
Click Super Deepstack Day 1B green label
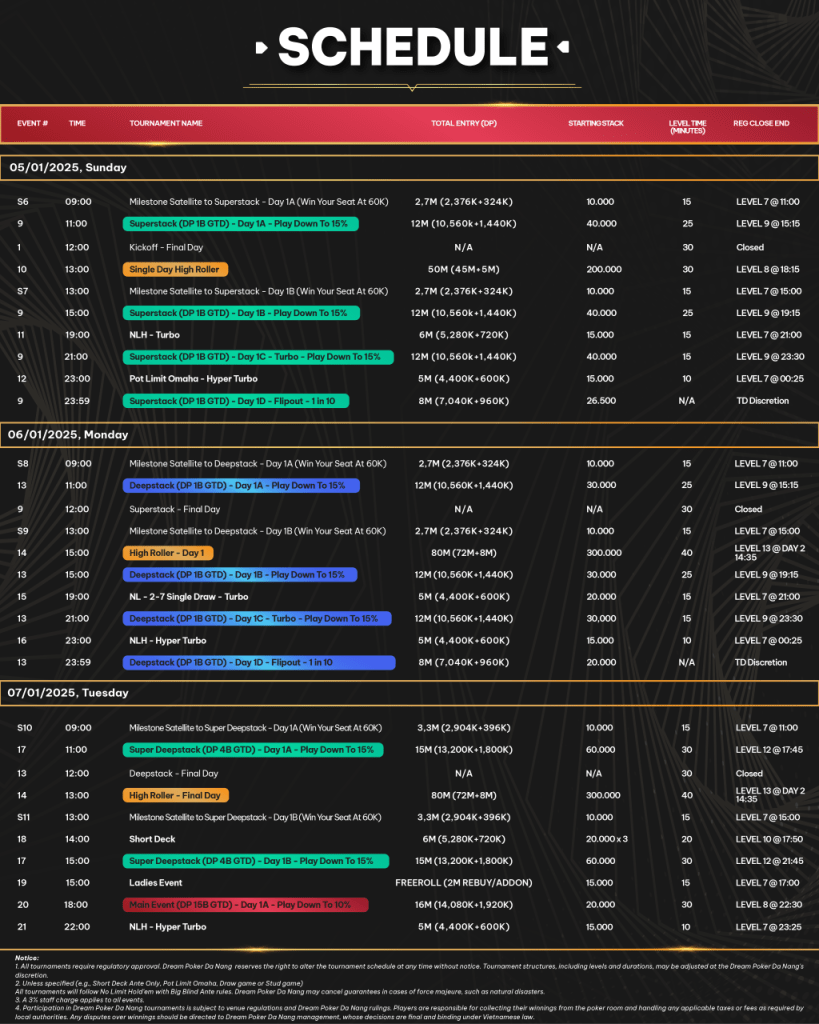[255, 861]
